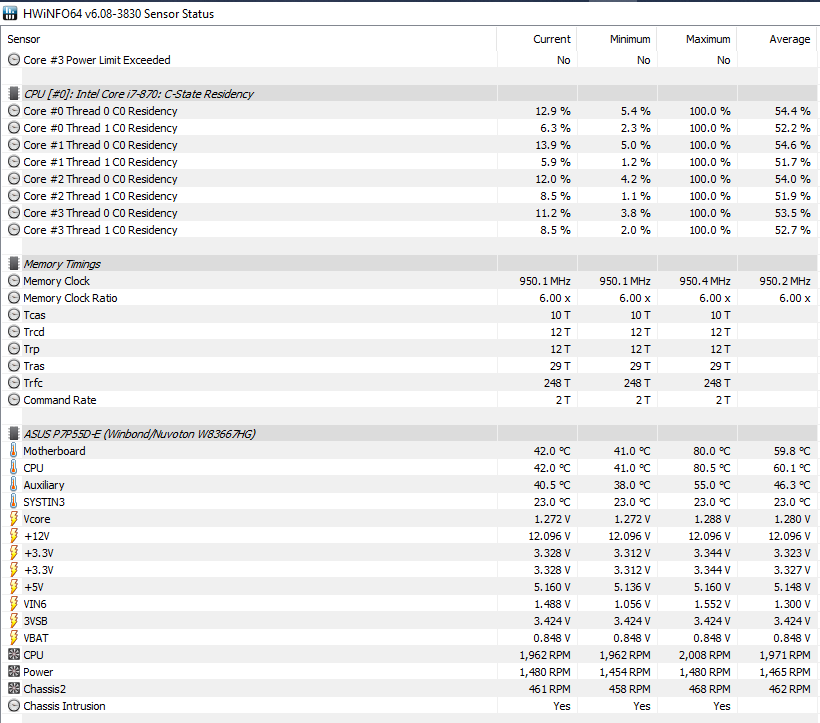The image size is (820, 723).
Task: Click the fan icon next to Power
Action: coord(14,672)
